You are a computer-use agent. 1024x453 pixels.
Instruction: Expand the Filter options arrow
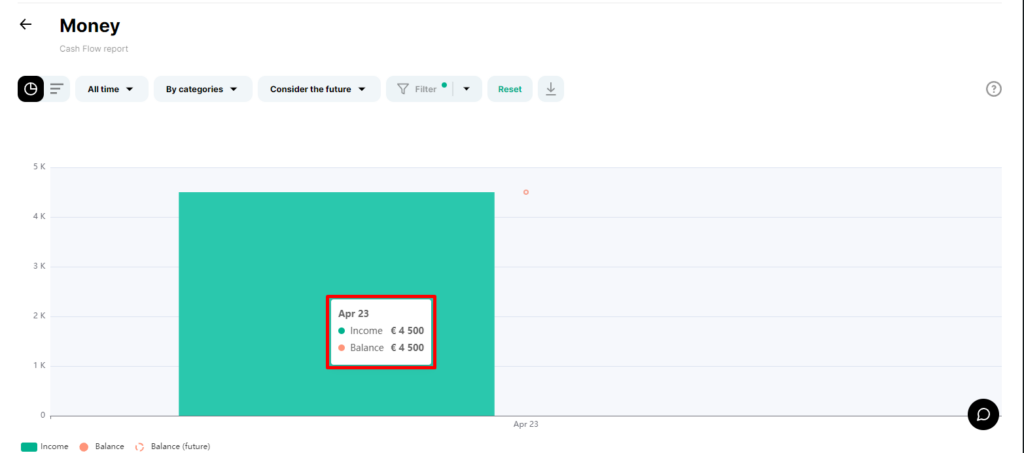click(x=467, y=89)
